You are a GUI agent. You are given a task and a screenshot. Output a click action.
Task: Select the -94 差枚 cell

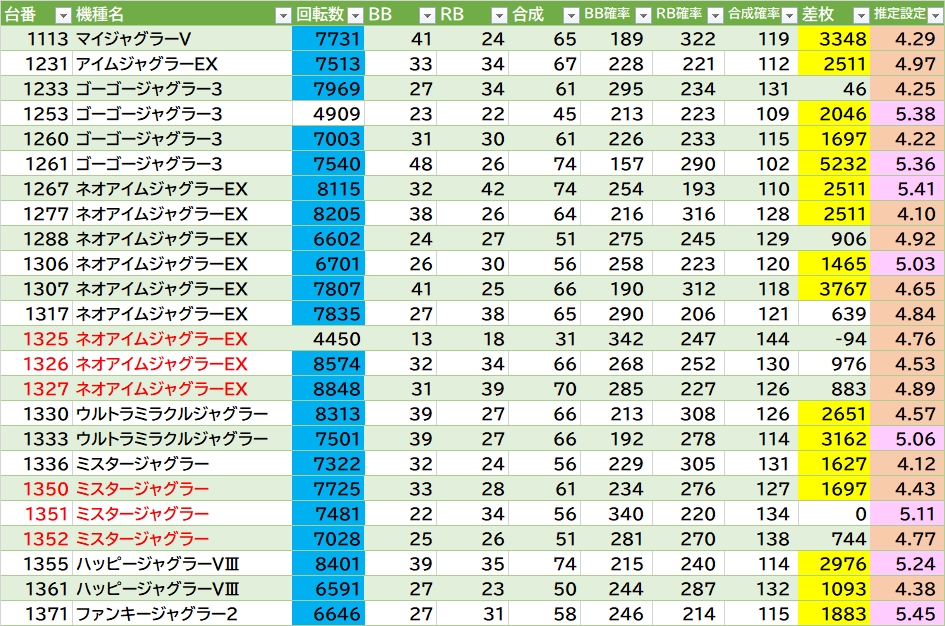pyautogui.click(x=834, y=339)
